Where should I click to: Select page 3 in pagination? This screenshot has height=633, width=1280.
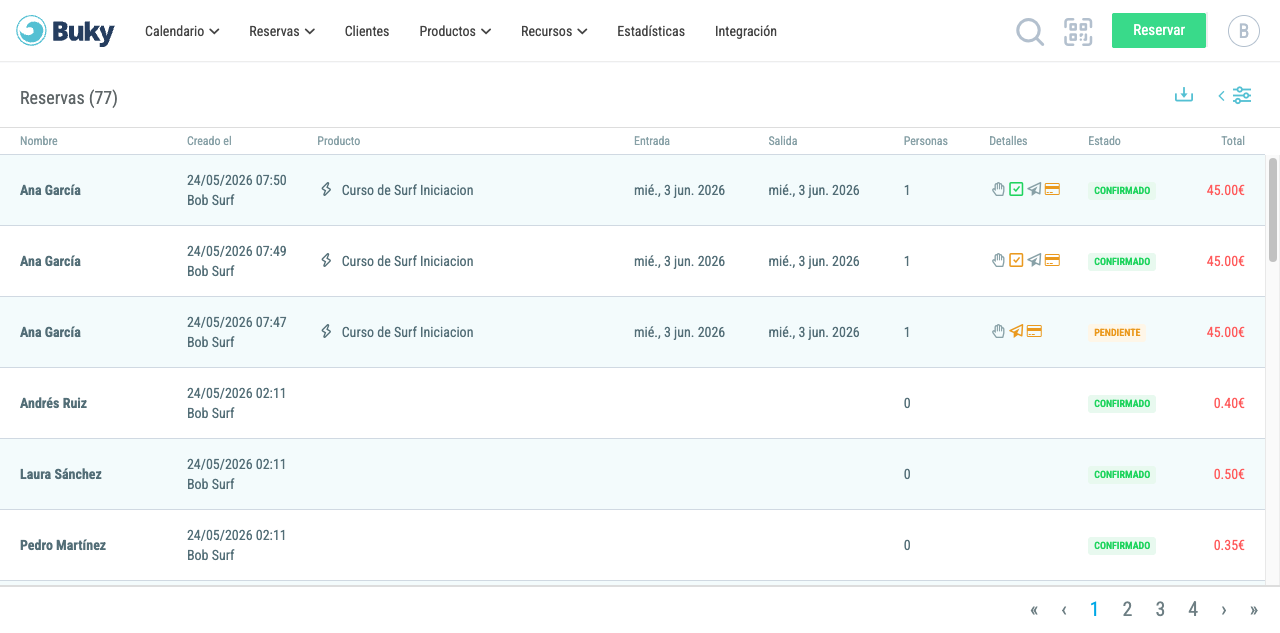coord(1160,609)
